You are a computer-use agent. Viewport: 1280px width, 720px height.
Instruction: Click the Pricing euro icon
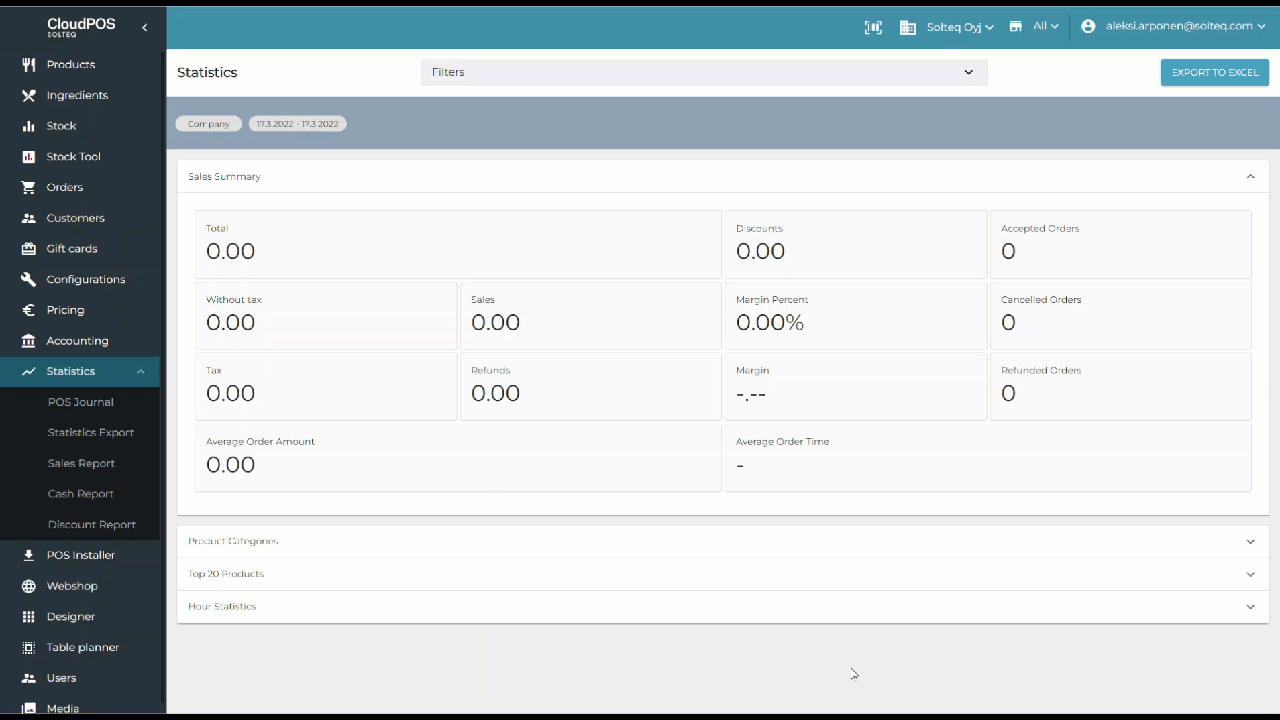[x=29, y=310]
